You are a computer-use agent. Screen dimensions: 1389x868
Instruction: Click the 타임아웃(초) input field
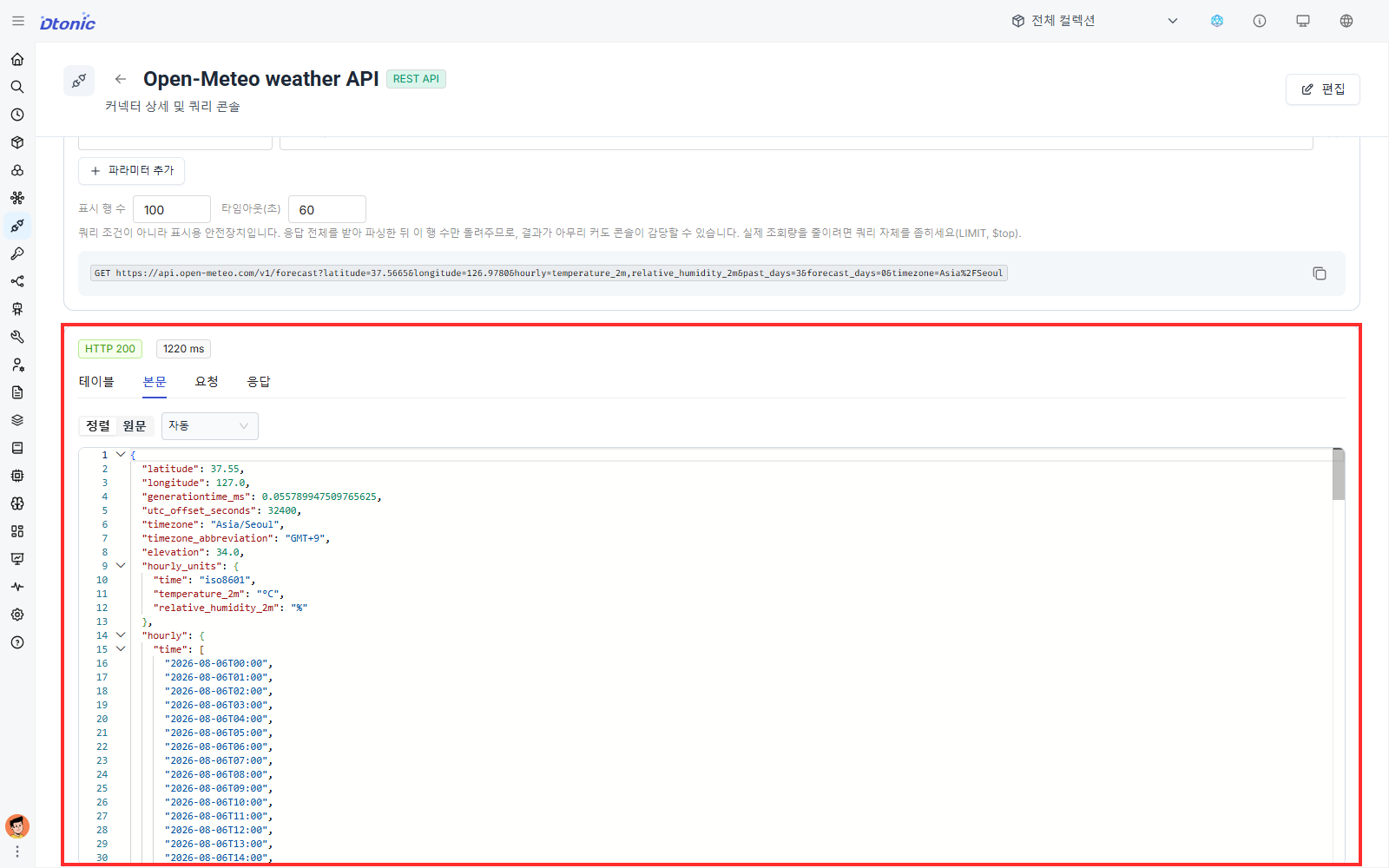click(x=327, y=209)
